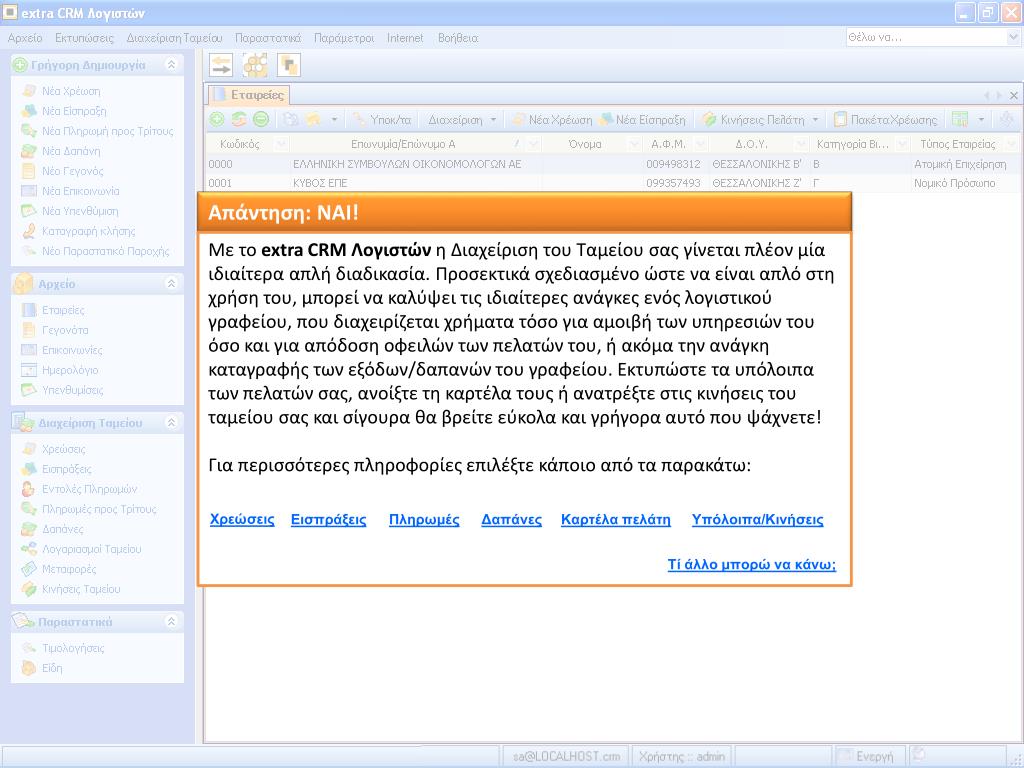The width and height of the screenshot is (1024, 768).
Task: Click the refresh record icon in grid toolbar
Action: pos(239,120)
